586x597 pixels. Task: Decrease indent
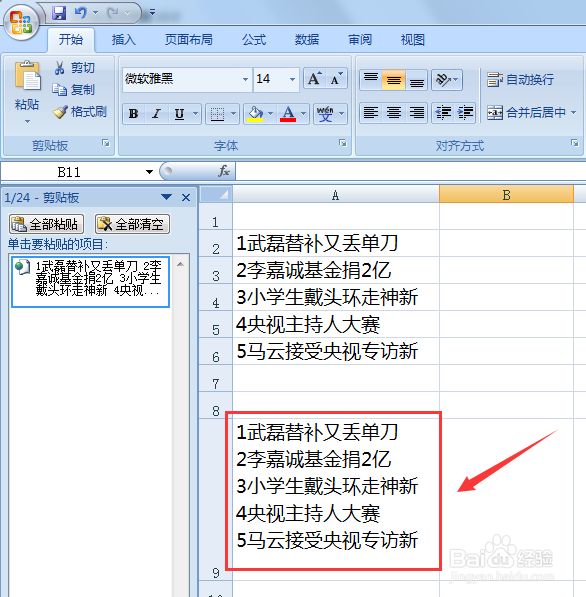click(443, 113)
